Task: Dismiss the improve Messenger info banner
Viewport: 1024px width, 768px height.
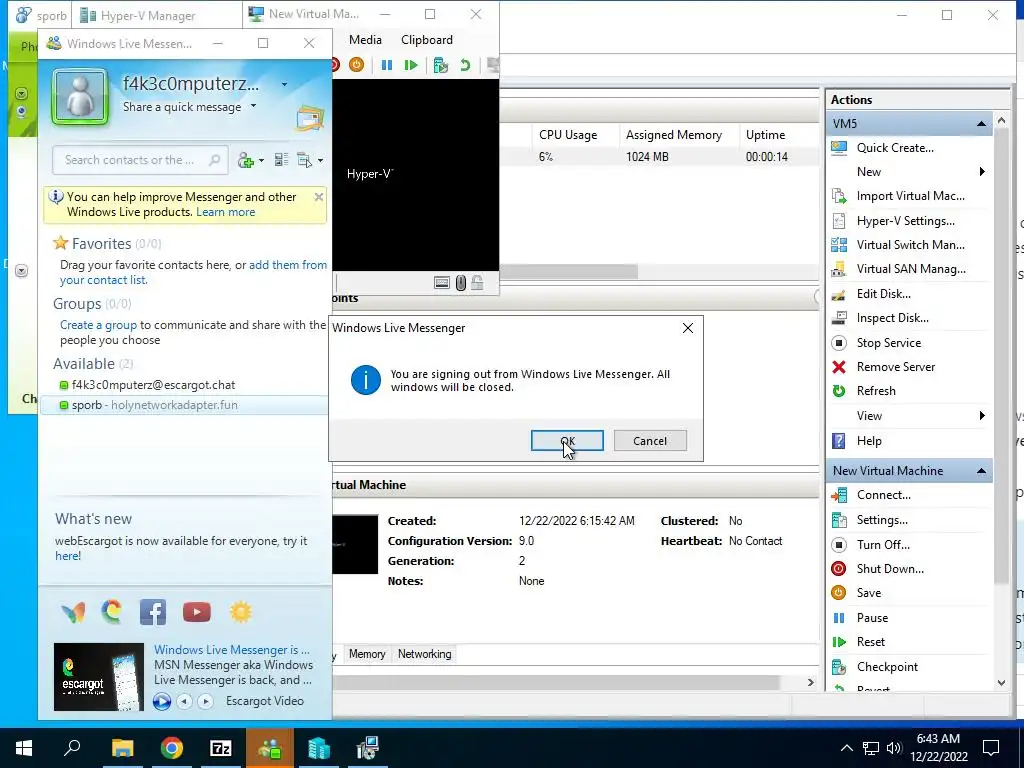Action: 319,197
